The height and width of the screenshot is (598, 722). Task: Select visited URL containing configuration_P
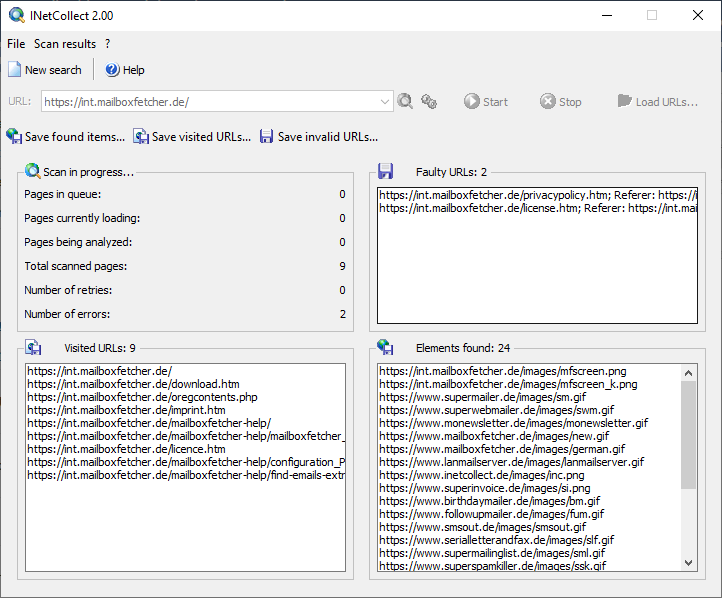pyautogui.click(x=186, y=462)
